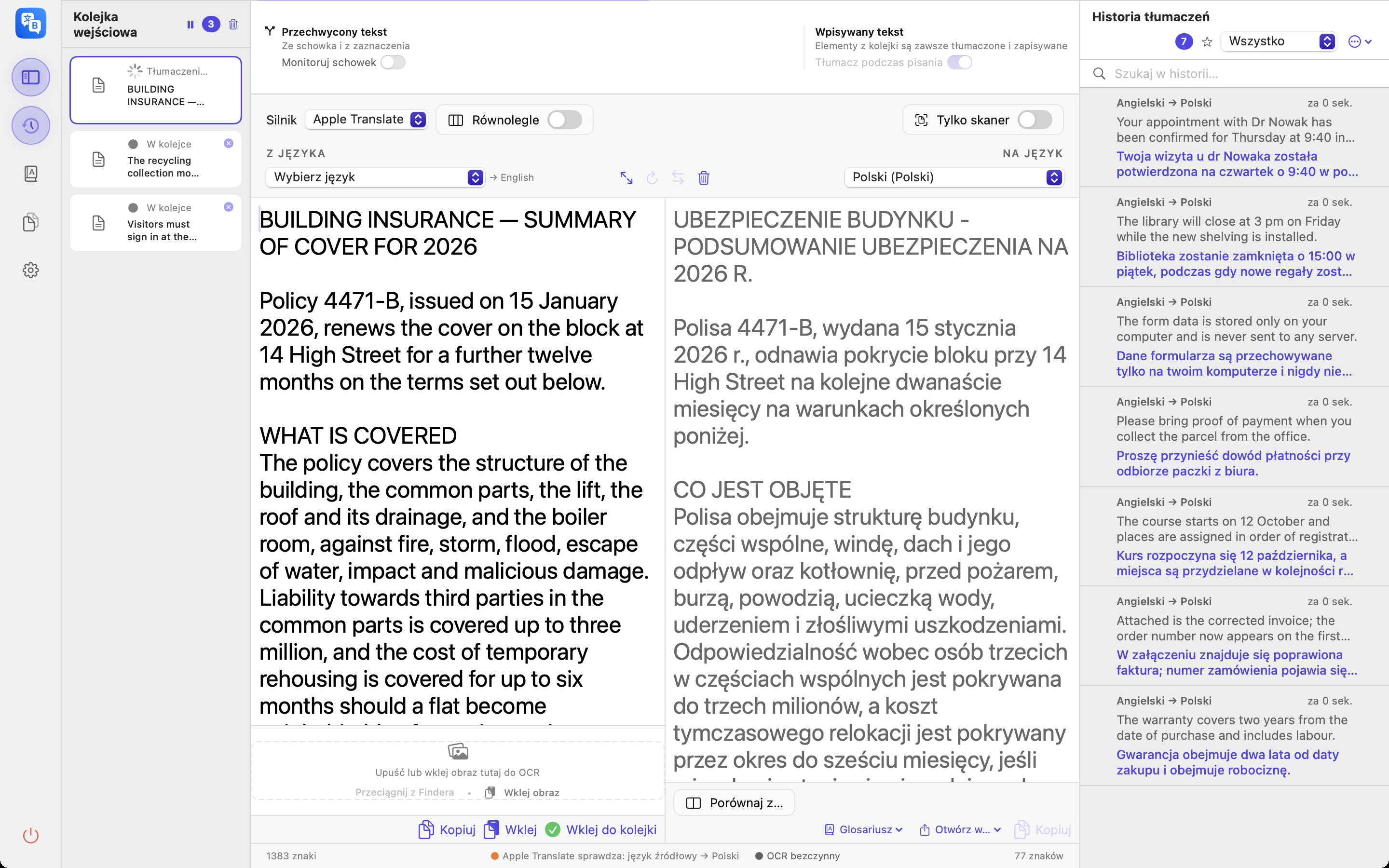Image resolution: width=1389 pixels, height=868 pixels.
Task: Enable the Równolegle switch
Action: click(x=565, y=120)
